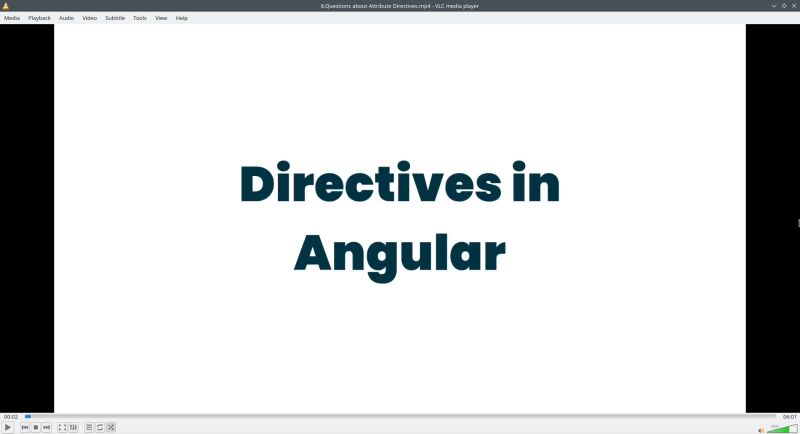Toggle loop/repeat mode

pos(100,427)
